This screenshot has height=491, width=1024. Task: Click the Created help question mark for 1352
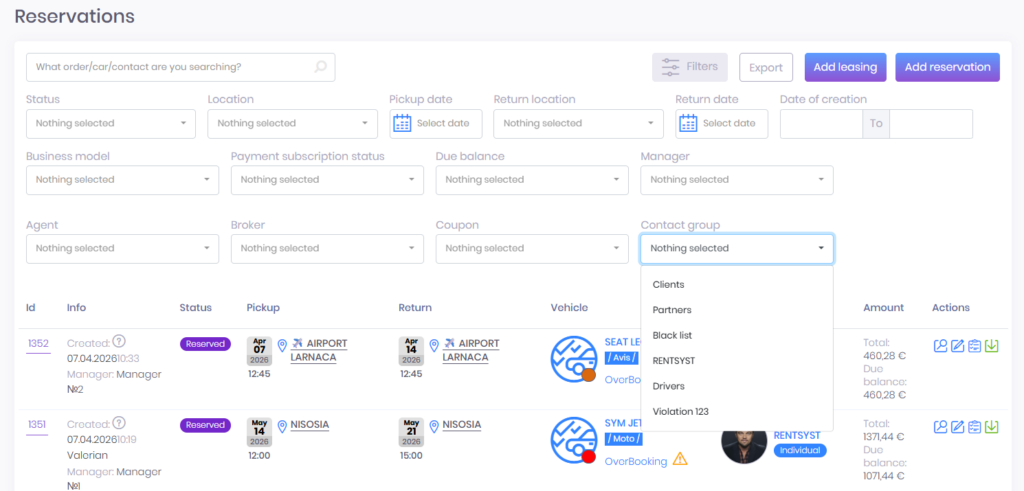(x=119, y=342)
